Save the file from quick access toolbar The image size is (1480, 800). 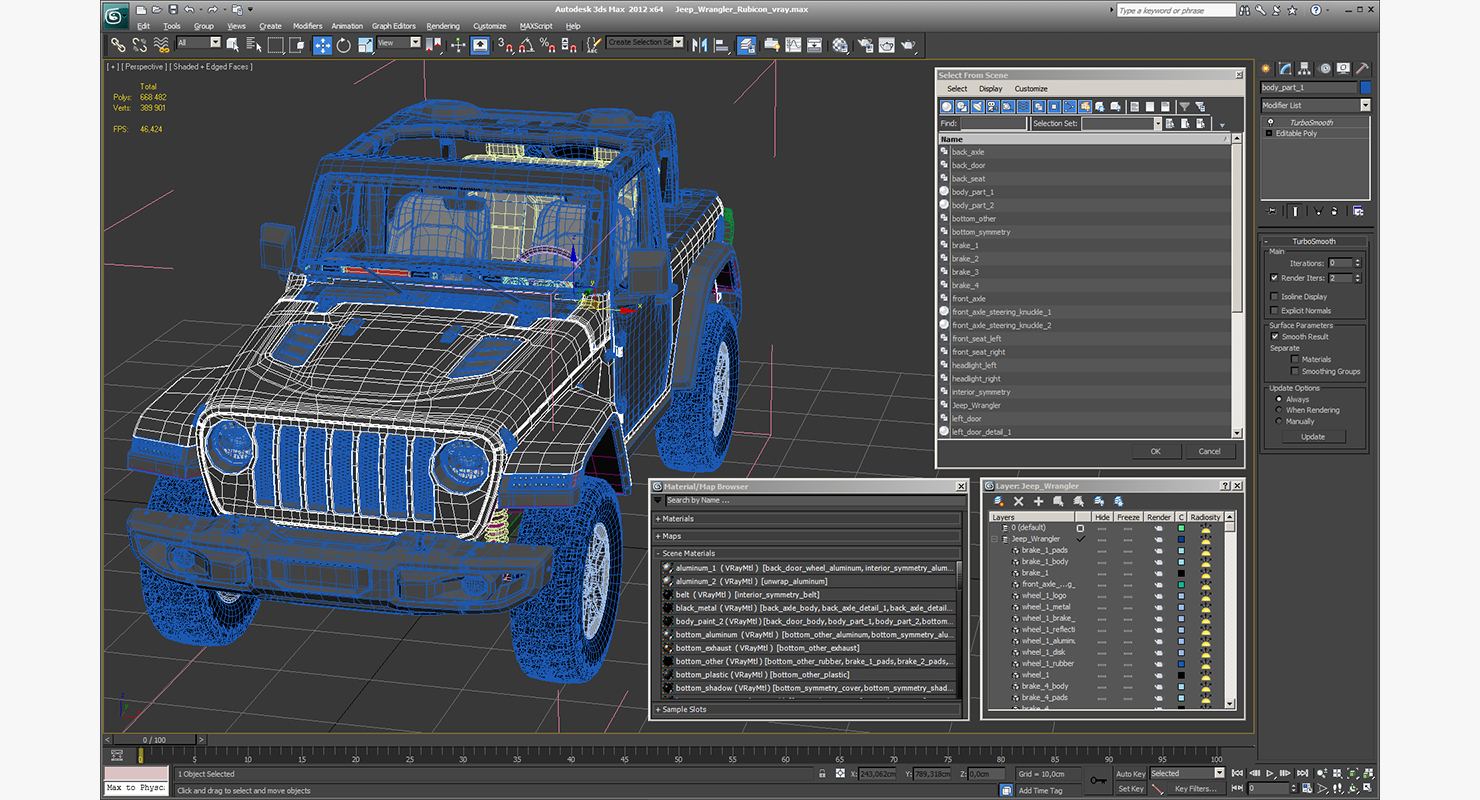[x=173, y=9]
